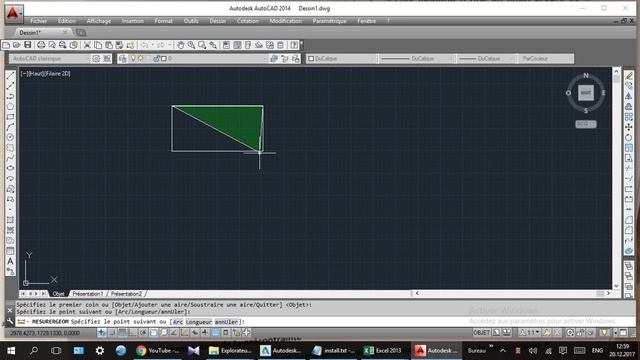Select the Ellipse tool
Screen dimensions: 640x360
[11, 168]
